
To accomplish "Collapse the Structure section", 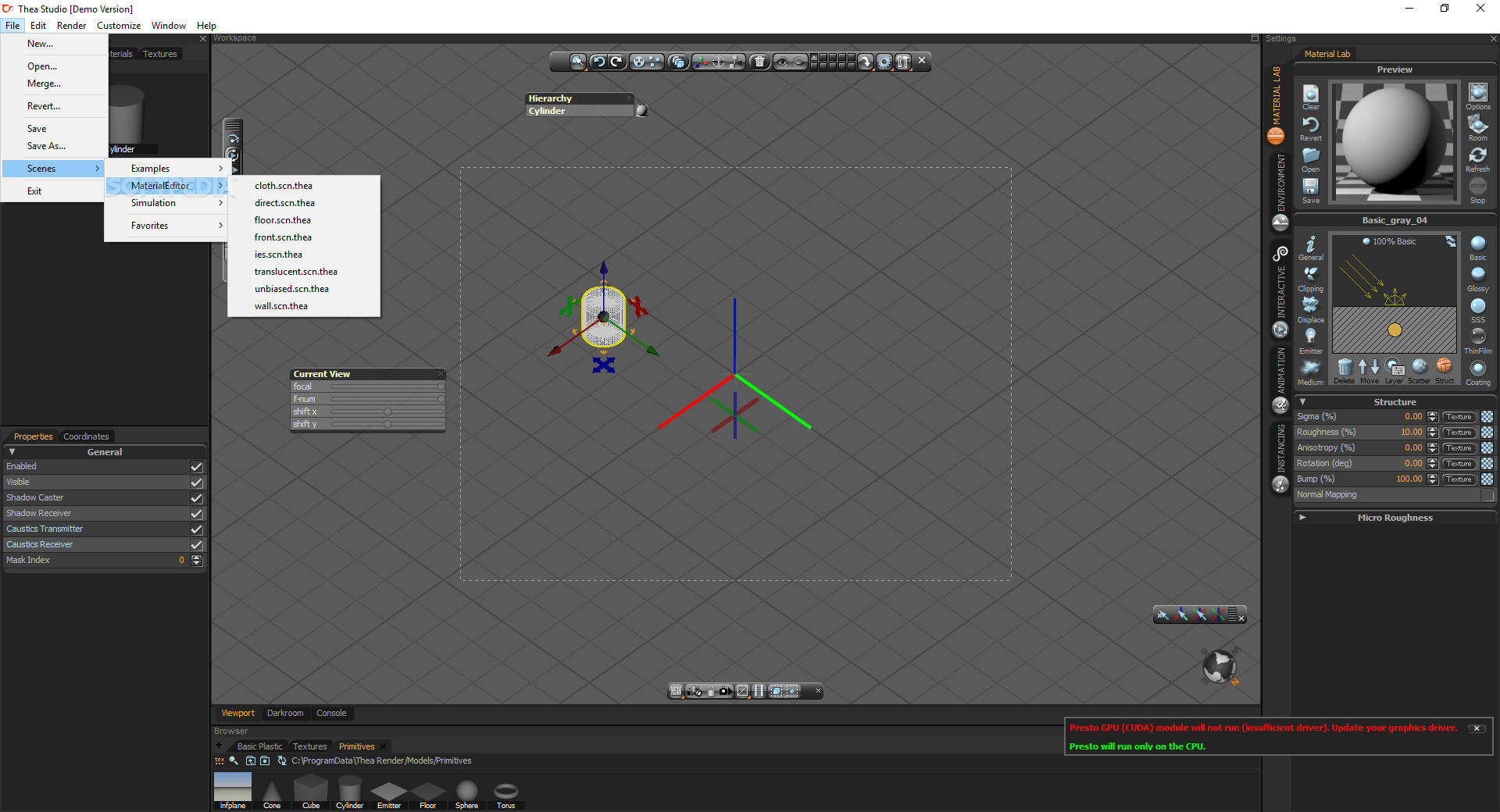I will tap(1302, 402).
